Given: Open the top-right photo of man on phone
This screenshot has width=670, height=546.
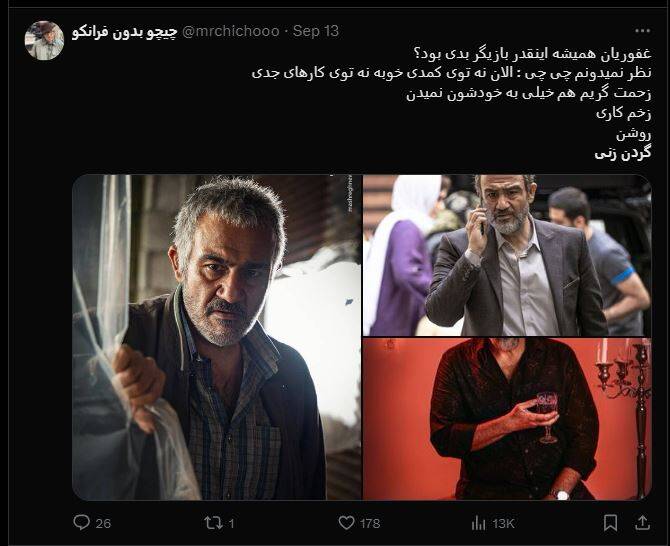Looking at the screenshot, I should 507,255.
